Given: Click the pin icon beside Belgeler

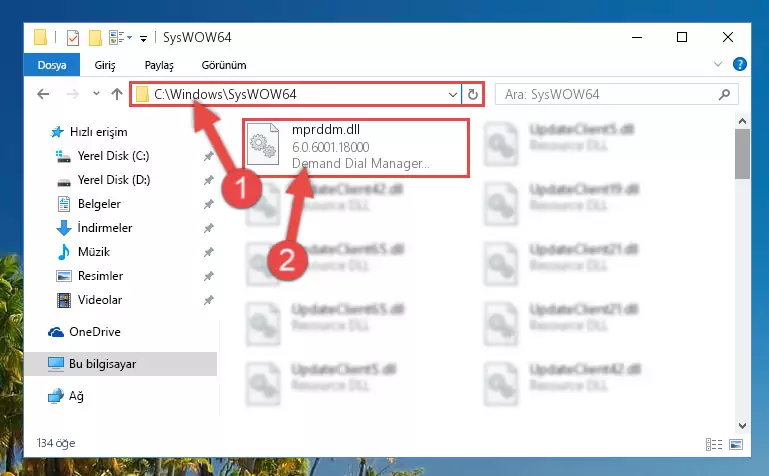Looking at the screenshot, I should tap(208, 204).
